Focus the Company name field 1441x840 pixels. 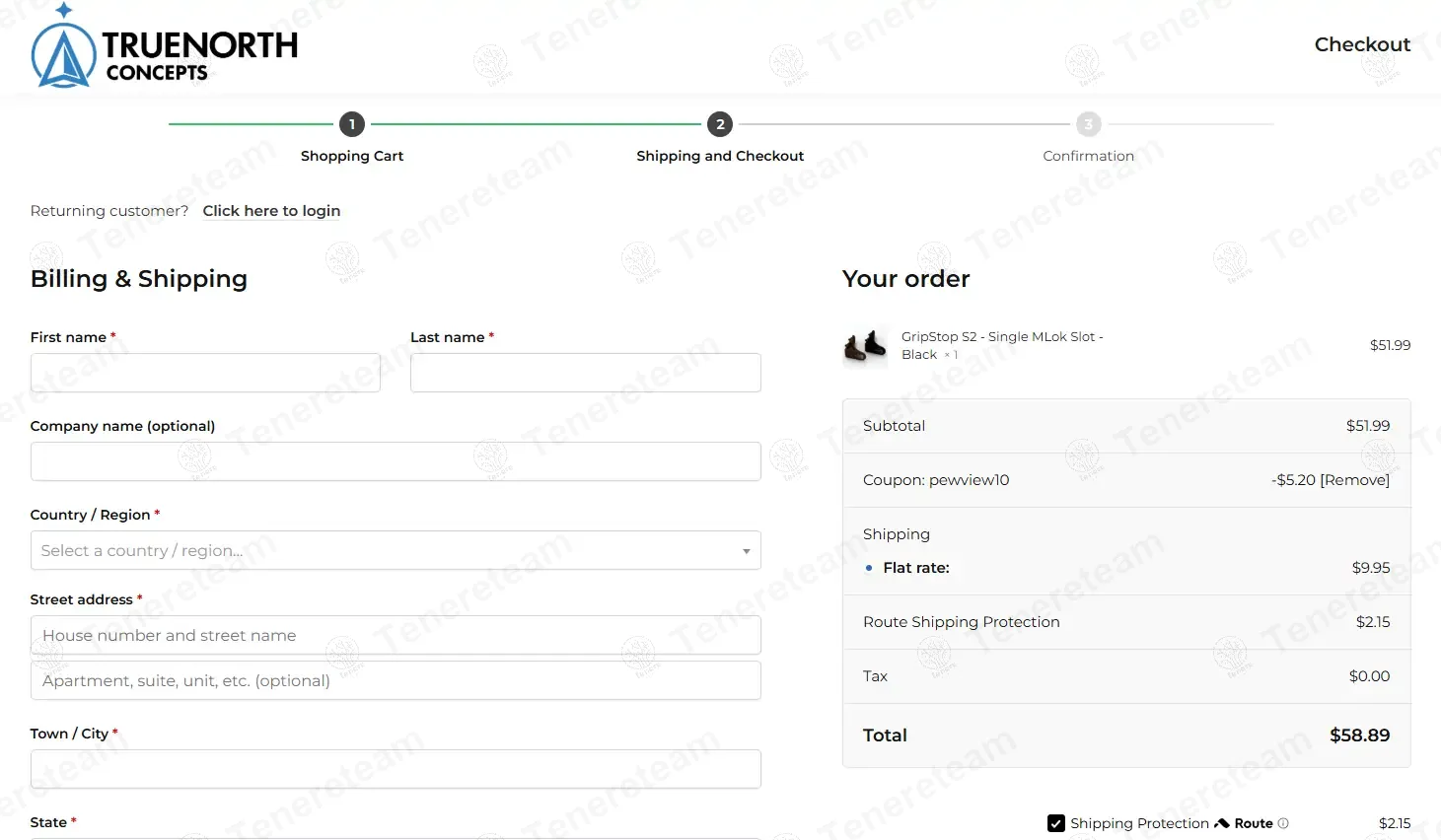[x=396, y=461]
